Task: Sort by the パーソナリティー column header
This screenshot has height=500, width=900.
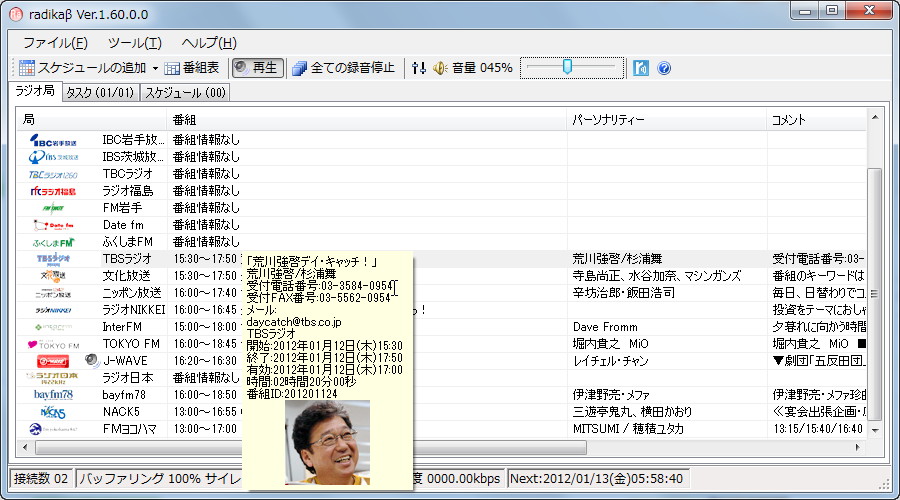Action: [666, 119]
